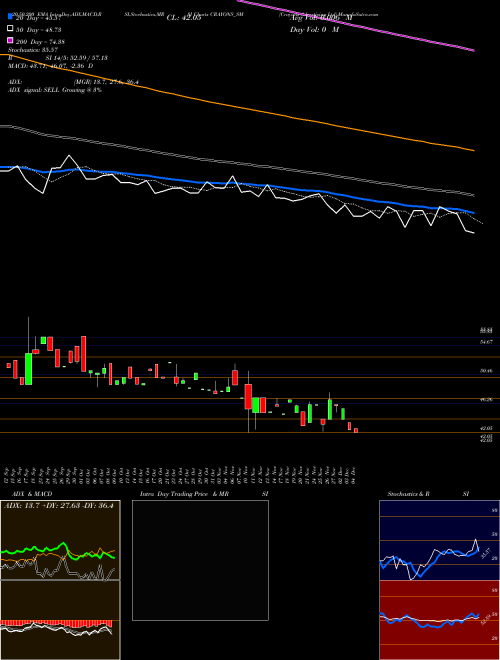
Task: Click the white 50 Day EMA legend swatch
Action: pos(10,29)
